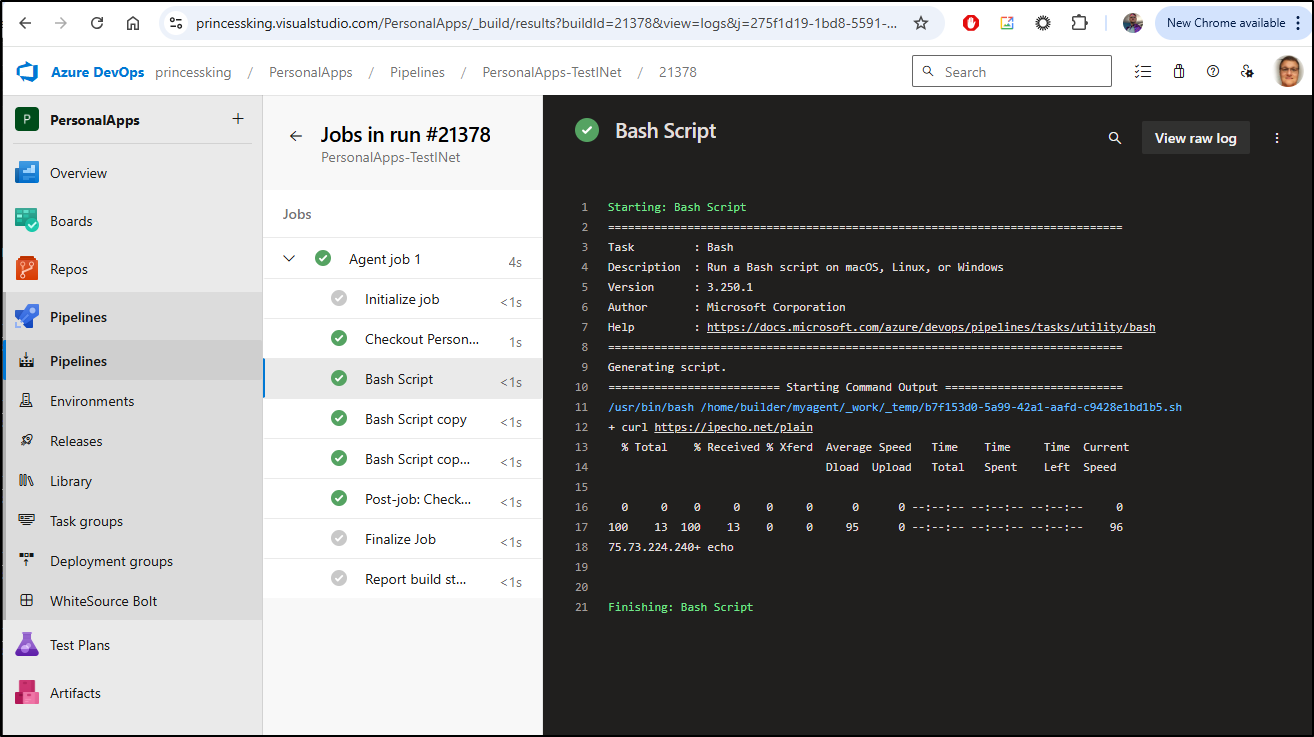Select the Bash Script step
Image resolution: width=1314 pixels, height=737 pixels.
coord(403,379)
